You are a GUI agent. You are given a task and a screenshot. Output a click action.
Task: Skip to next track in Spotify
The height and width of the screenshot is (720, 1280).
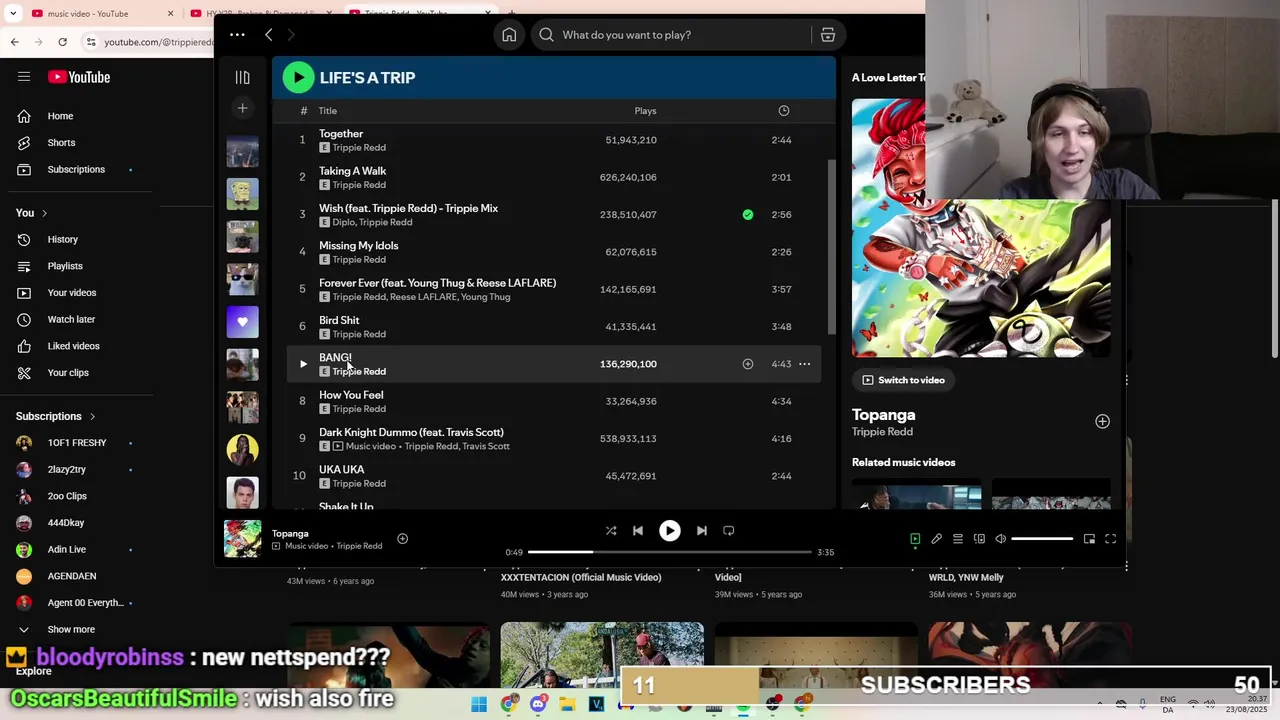[x=702, y=531]
